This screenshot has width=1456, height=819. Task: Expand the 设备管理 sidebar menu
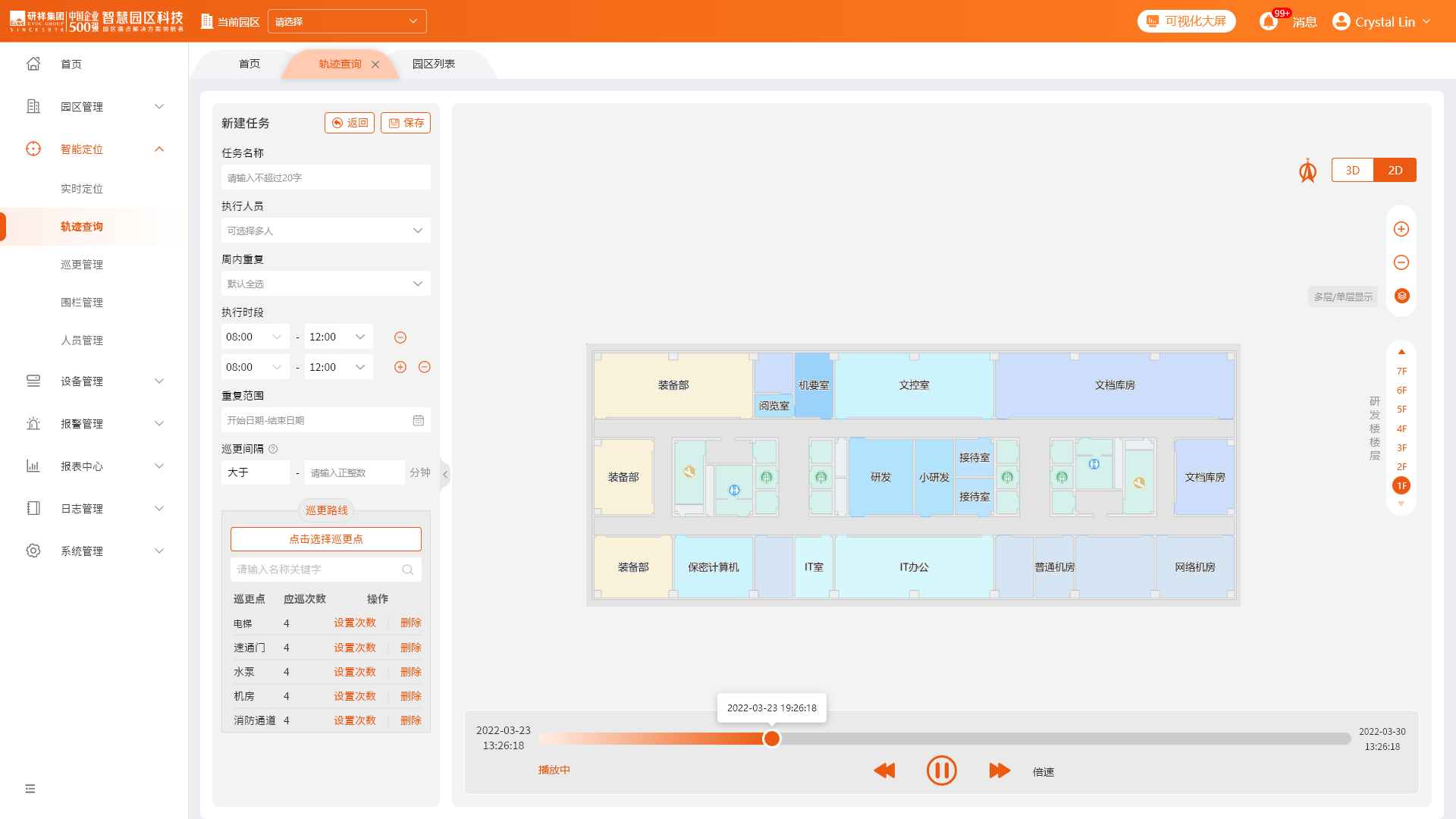tap(94, 381)
